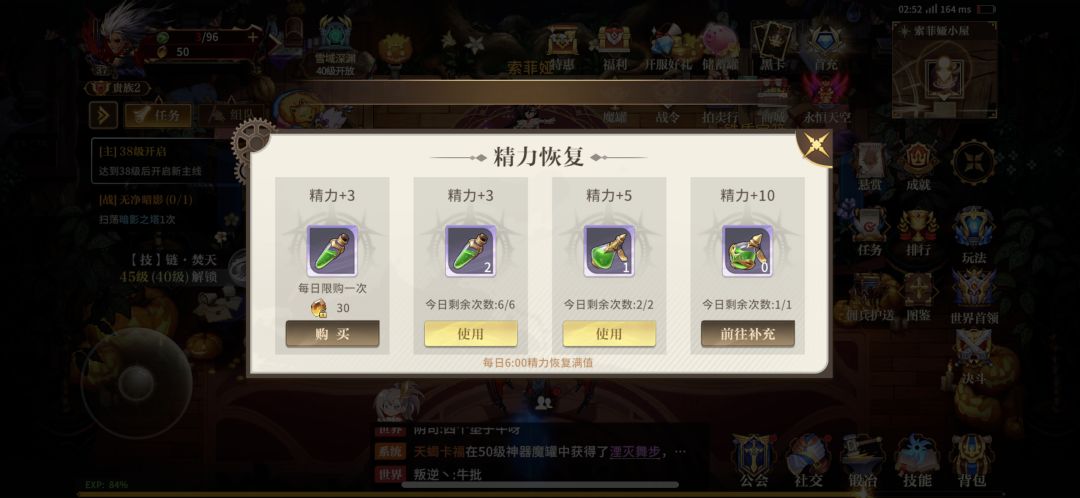Close the 精力恢复 dialog
Screen dimensions: 1080x498
(816, 146)
